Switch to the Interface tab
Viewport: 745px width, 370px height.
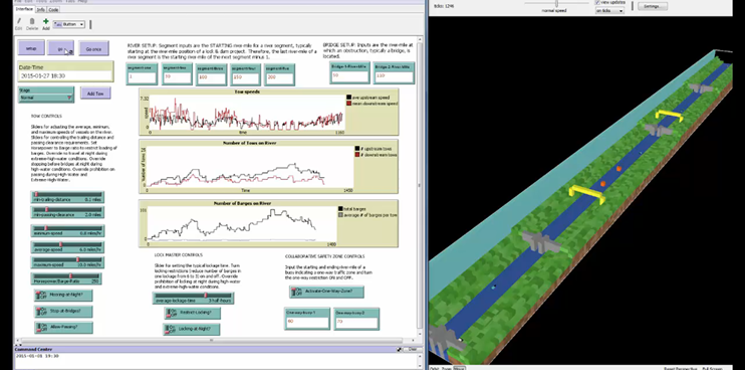point(24,9)
